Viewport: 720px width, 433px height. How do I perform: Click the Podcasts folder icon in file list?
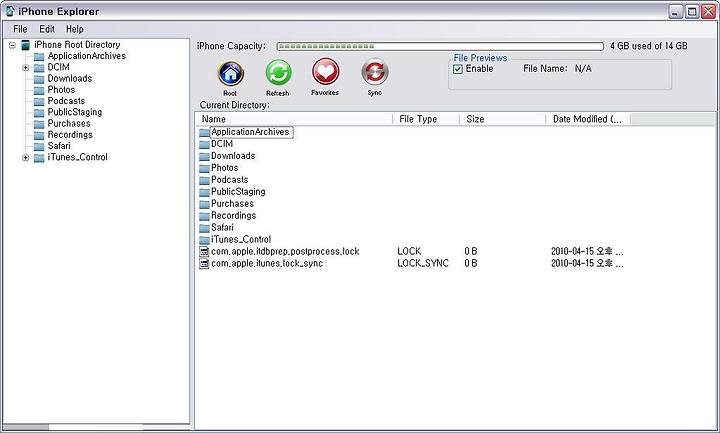[204, 180]
